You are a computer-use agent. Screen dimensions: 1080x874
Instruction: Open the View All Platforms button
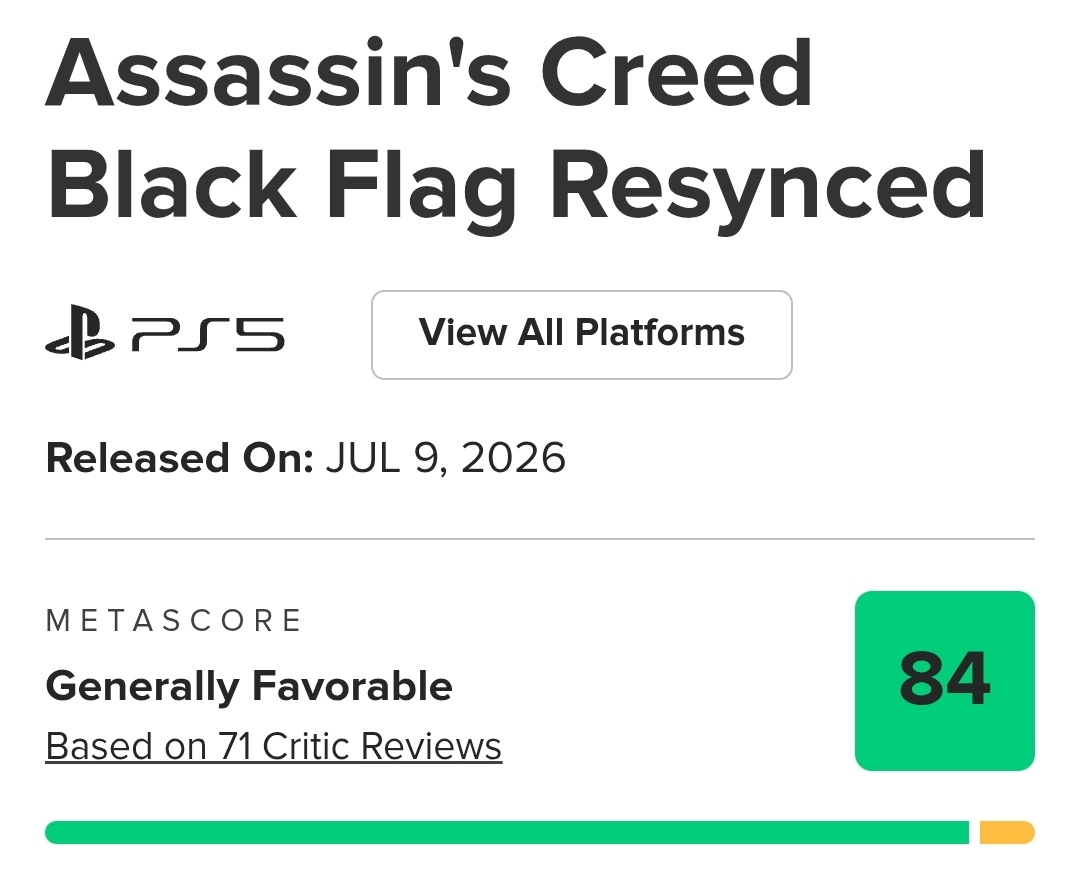coord(581,335)
